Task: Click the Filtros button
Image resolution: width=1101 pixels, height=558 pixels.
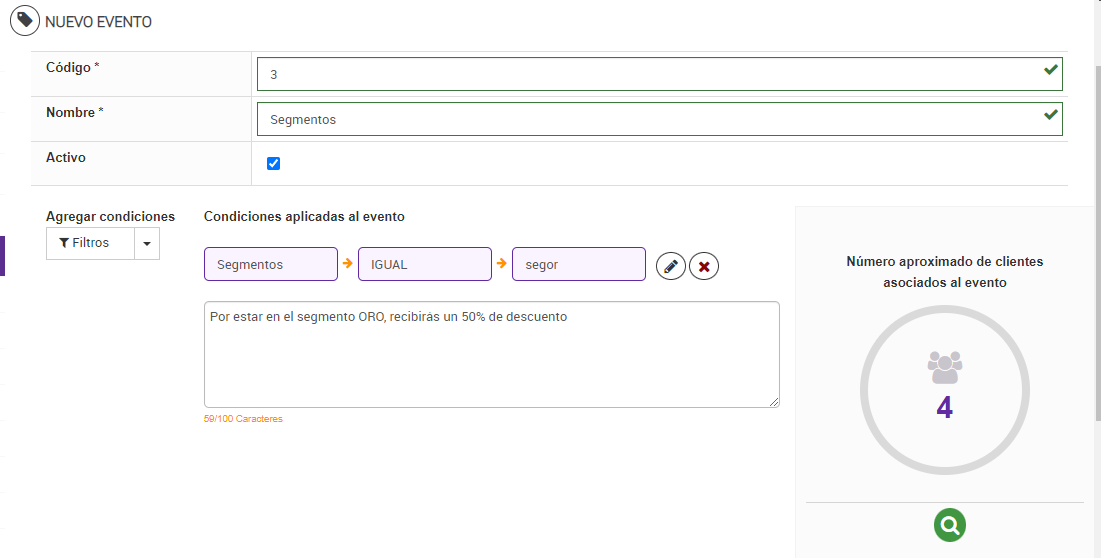Action: click(90, 243)
